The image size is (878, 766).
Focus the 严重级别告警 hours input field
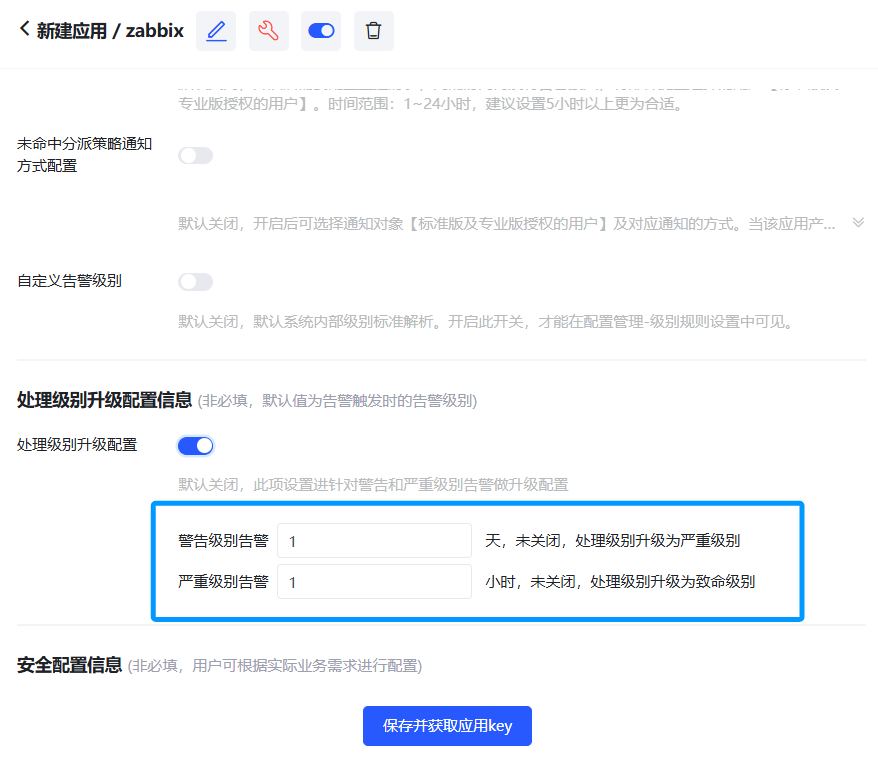373,582
